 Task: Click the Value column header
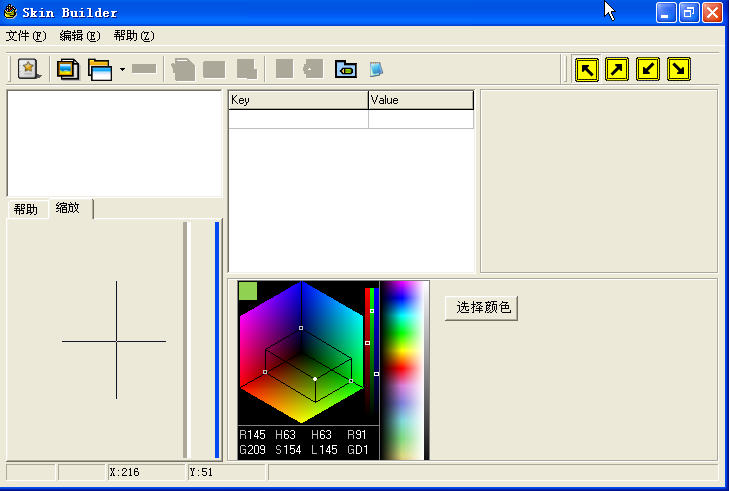421,100
